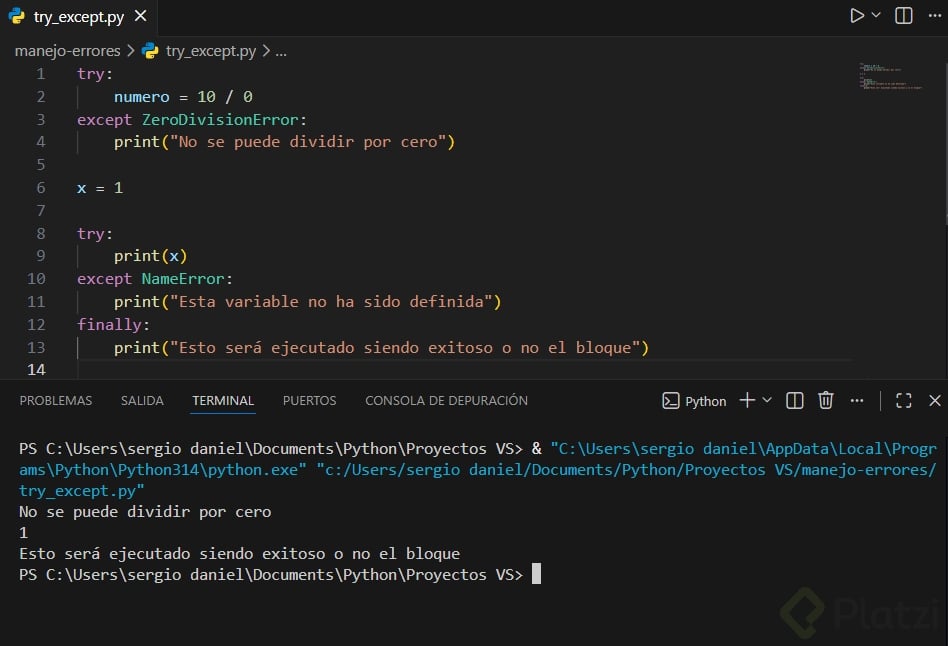
Task: Open the SALIDA output tab
Action: [142, 400]
